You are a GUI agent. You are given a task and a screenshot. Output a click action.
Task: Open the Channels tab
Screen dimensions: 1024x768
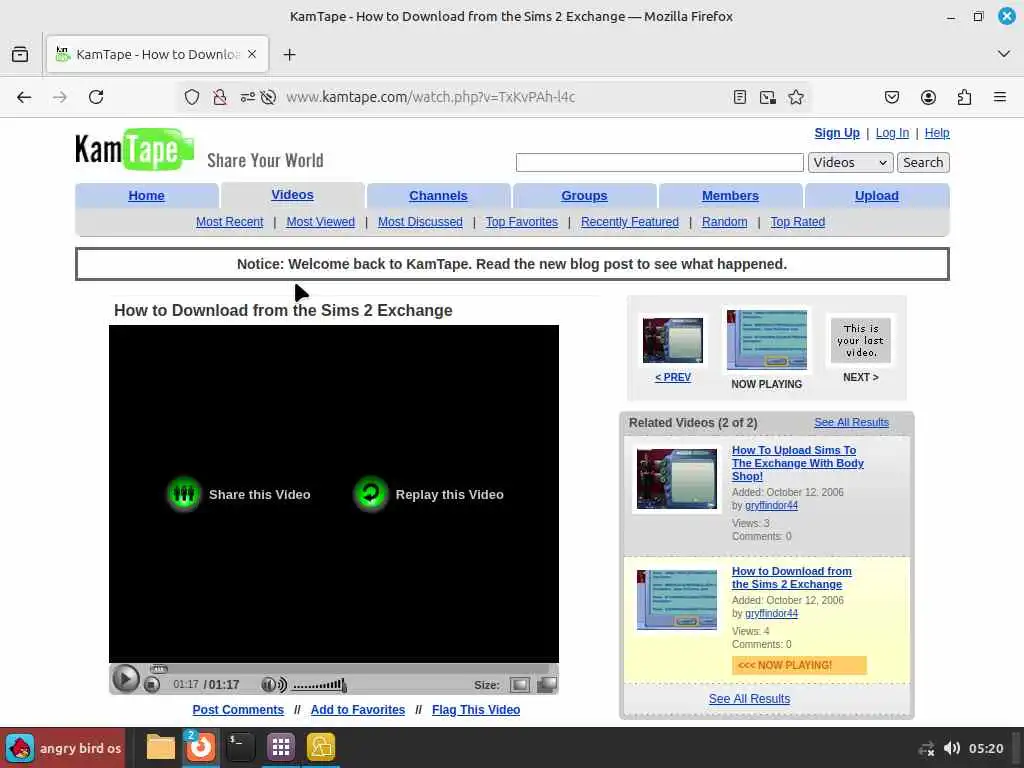point(438,196)
